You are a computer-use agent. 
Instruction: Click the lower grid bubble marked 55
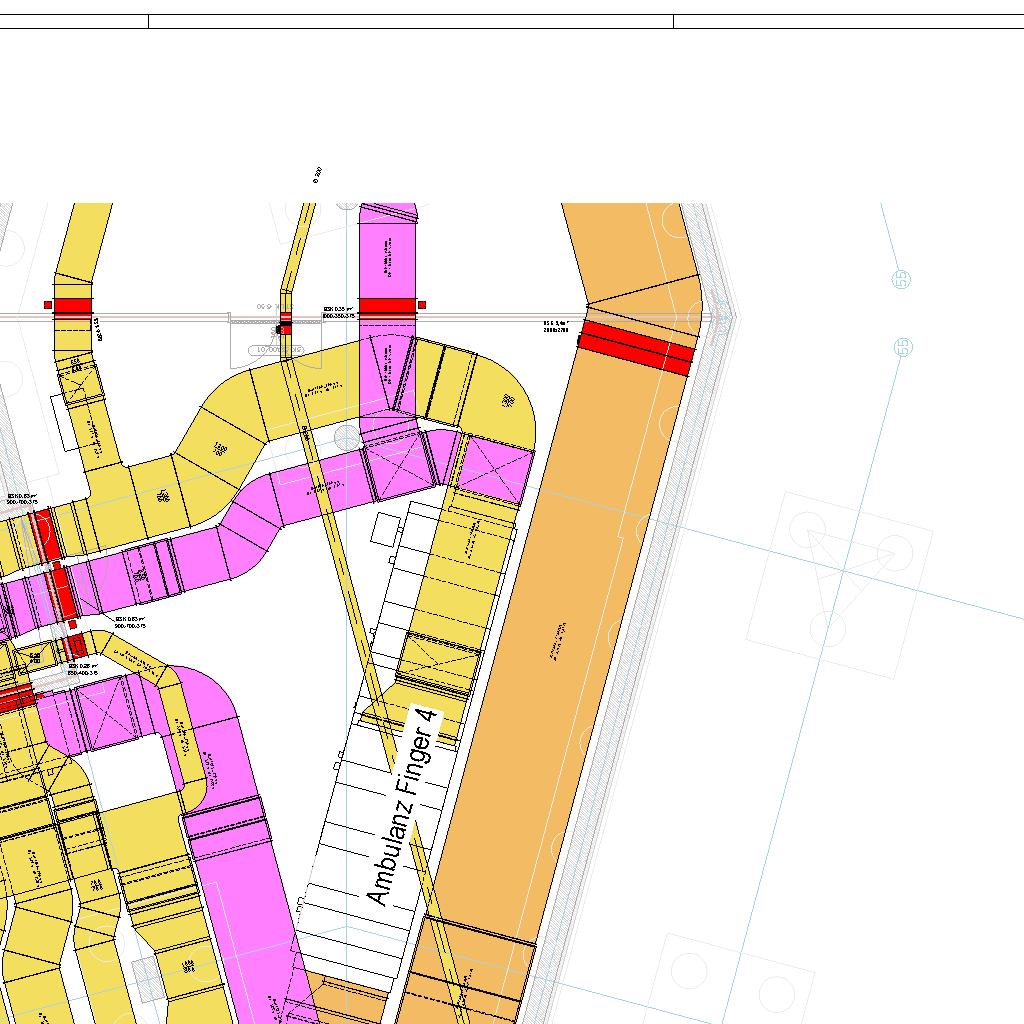click(x=903, y=347)
